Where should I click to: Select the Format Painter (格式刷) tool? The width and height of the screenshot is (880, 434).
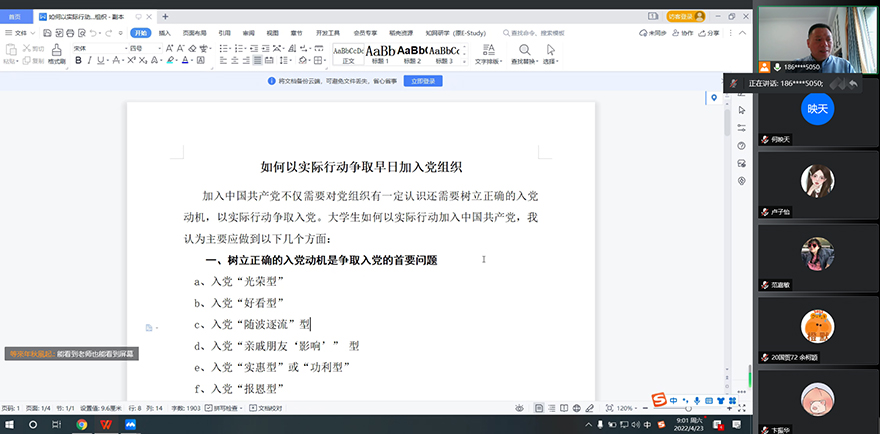(57, 54)
